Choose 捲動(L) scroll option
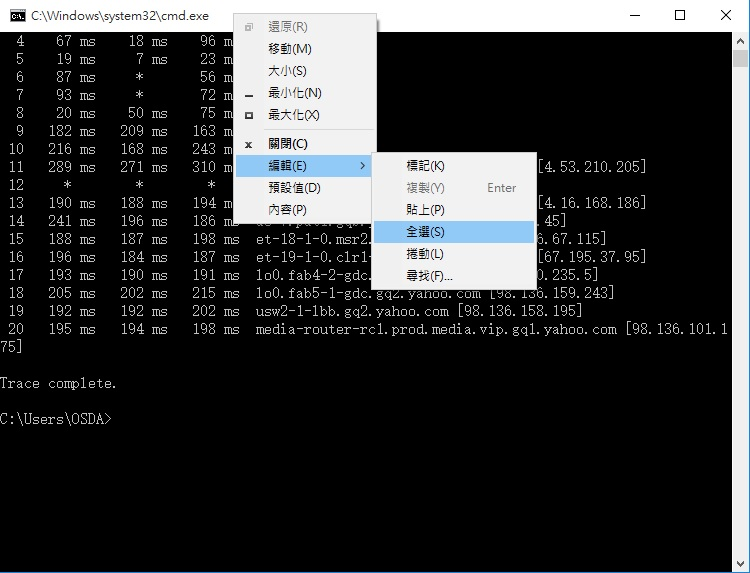This screenshot has width=750, height=573. (425, 254)
